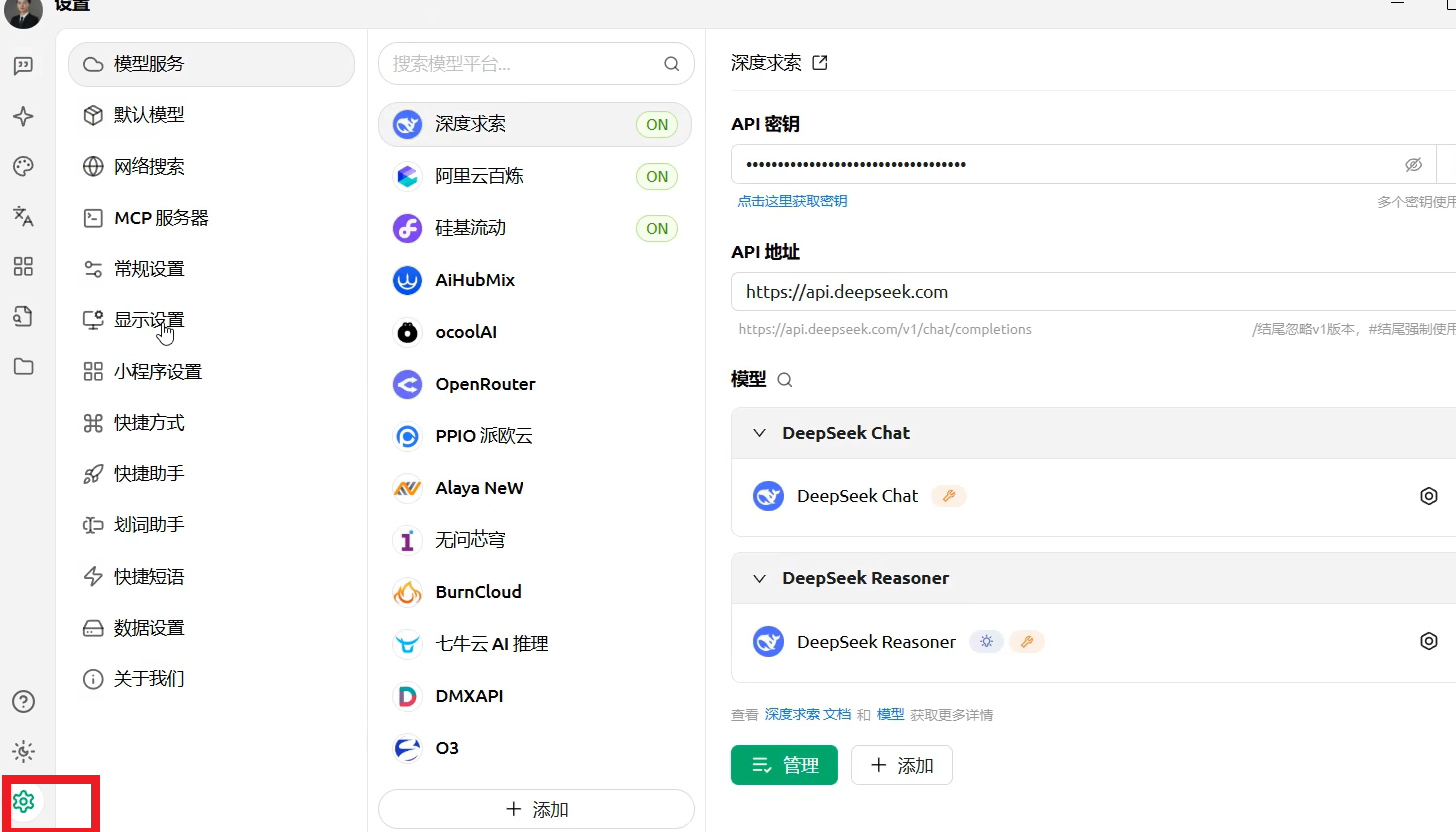Collapse the DeepSeek Reasoner group
Image resolution: width=1456 pixels, height=832 pixels.
[x=760, y=578]
